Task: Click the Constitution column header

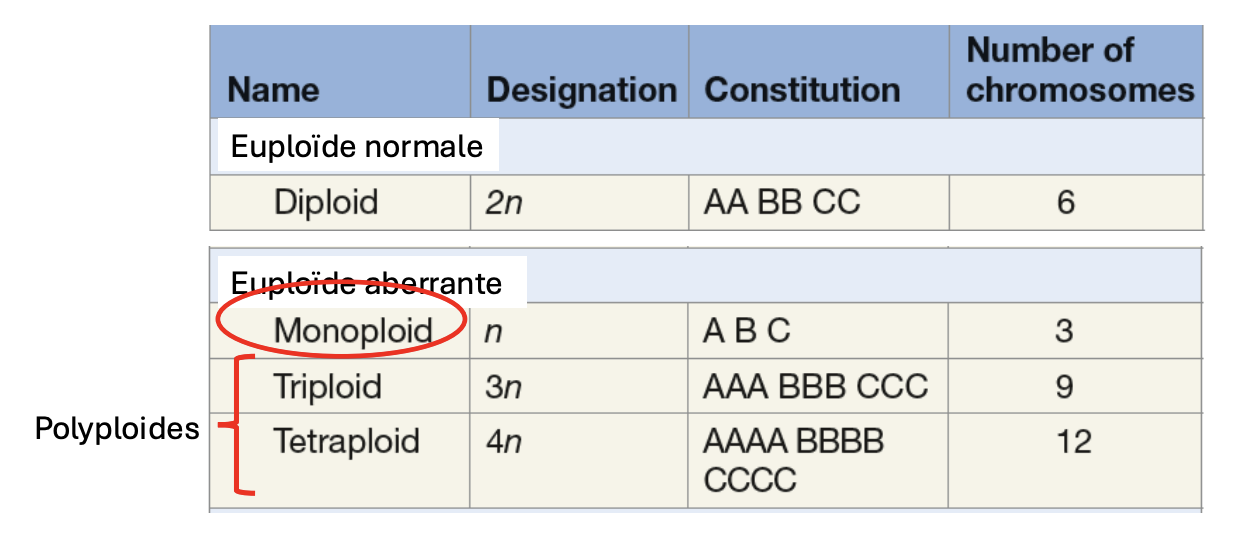Action: click(802, 90)
